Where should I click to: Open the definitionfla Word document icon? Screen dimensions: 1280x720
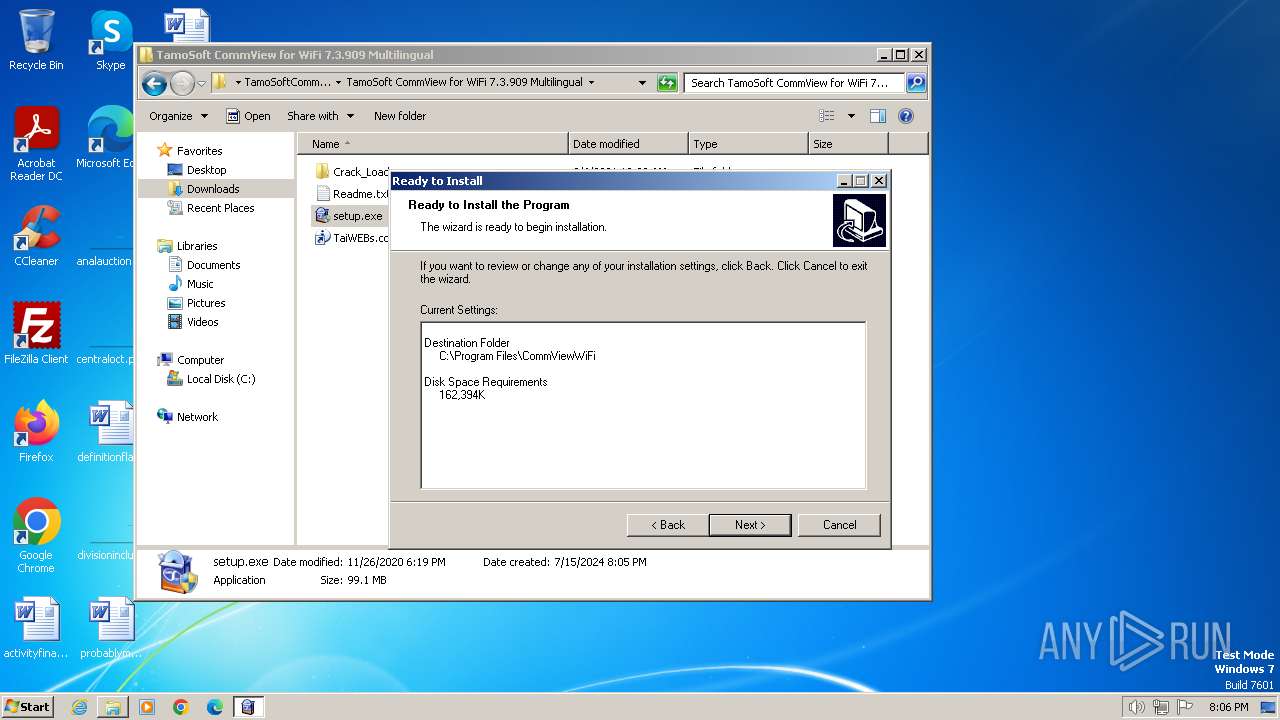(x=107, y=432)
